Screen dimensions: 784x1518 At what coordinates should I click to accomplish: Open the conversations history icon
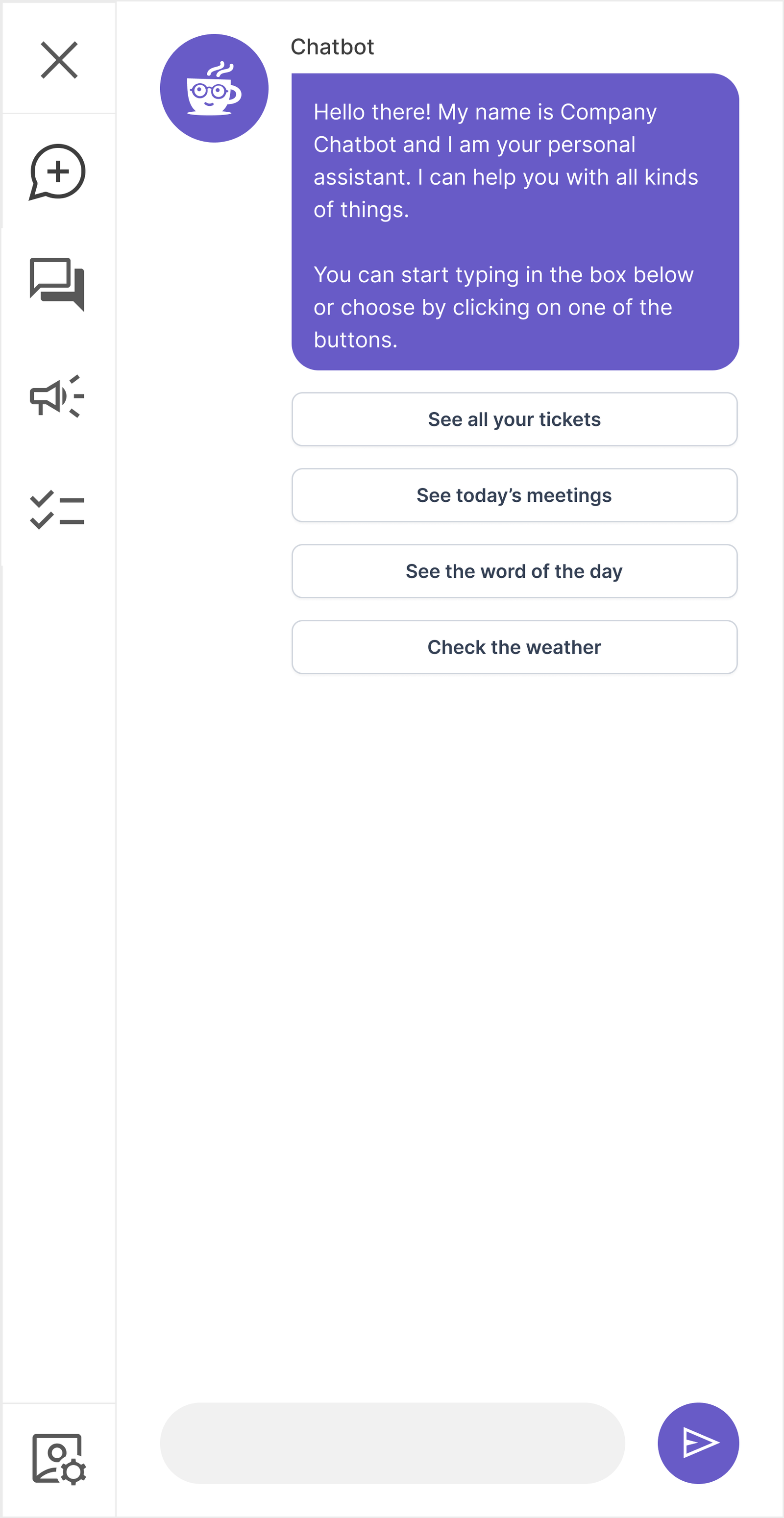pos(57,284)
